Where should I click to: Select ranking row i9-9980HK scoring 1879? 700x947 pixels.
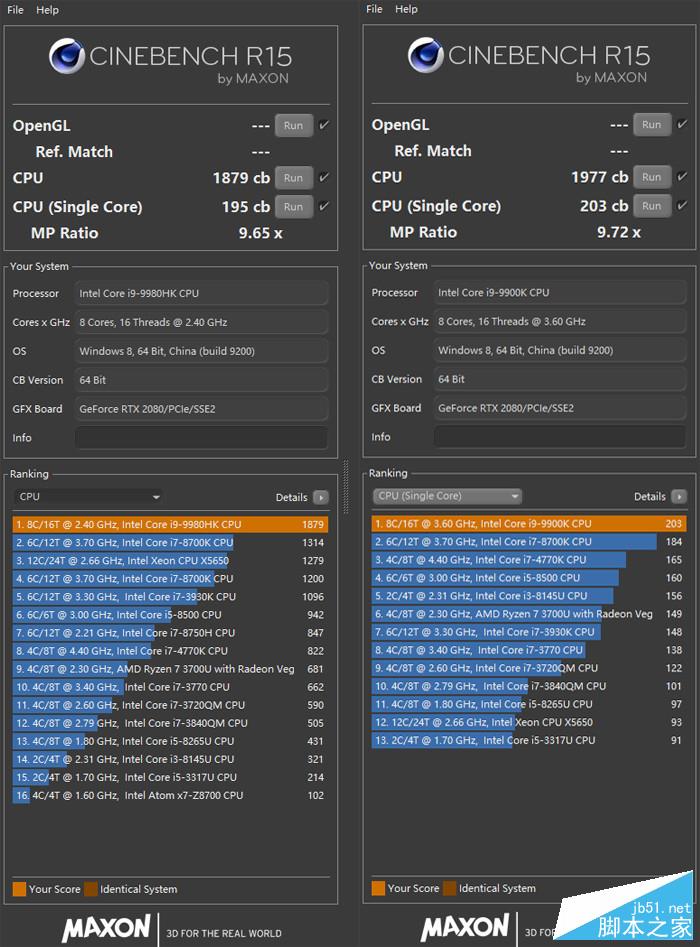170,524
